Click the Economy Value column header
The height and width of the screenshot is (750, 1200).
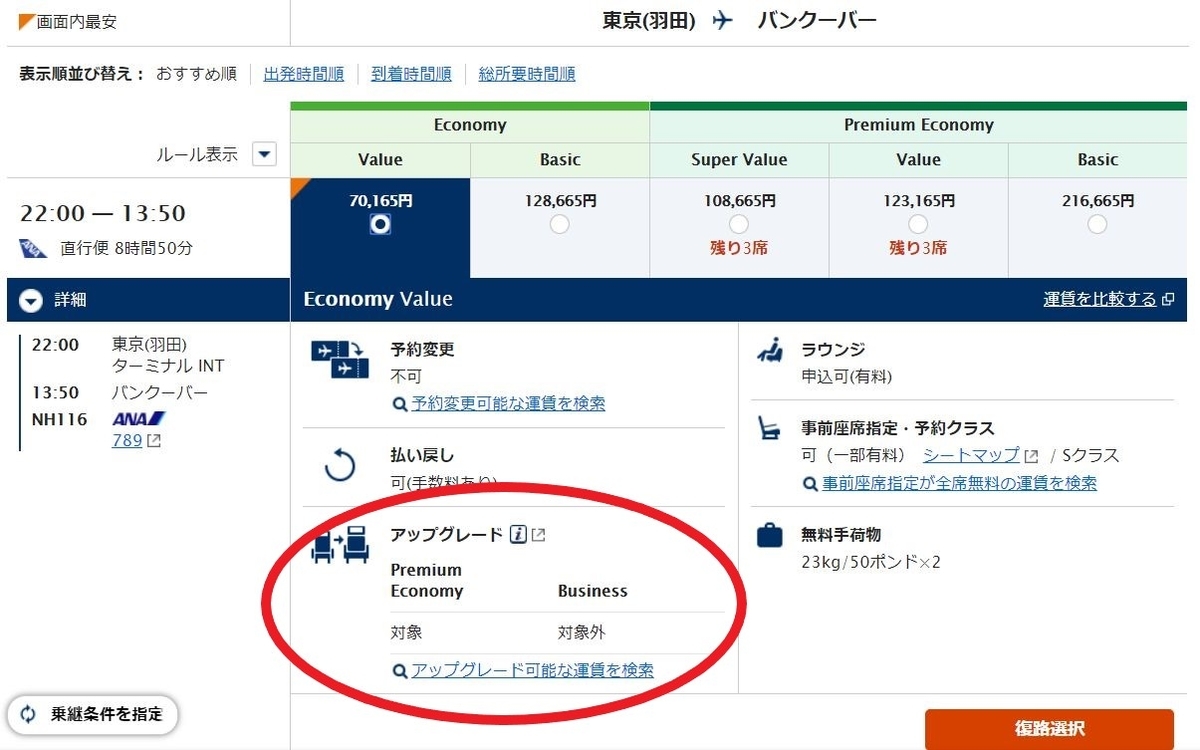tap(380, 160)
